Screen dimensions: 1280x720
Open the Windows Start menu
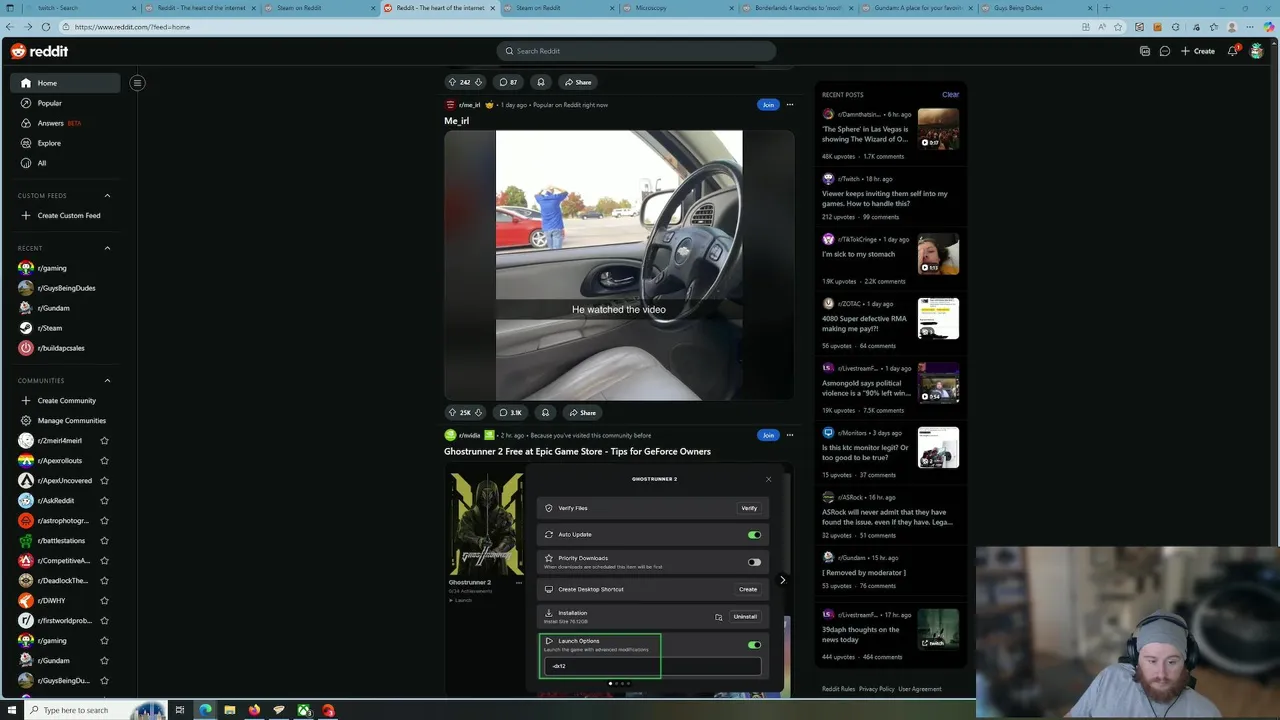[10, 710]
